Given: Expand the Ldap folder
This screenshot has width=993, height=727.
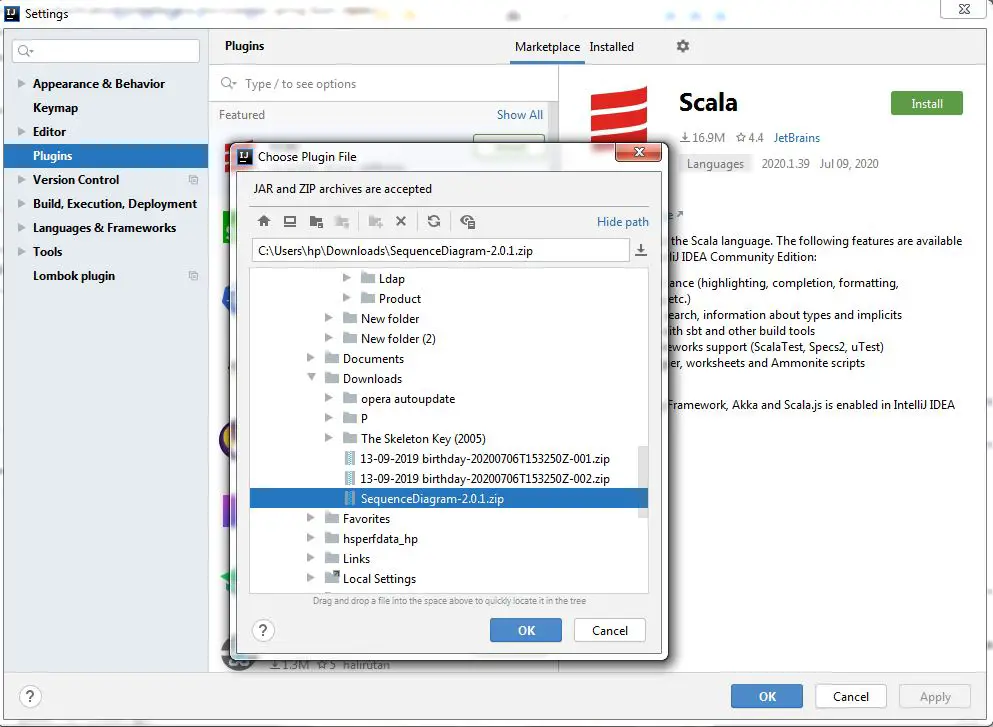Looking at the screenshot, I should pyautogui.click(x=346, y=277).
